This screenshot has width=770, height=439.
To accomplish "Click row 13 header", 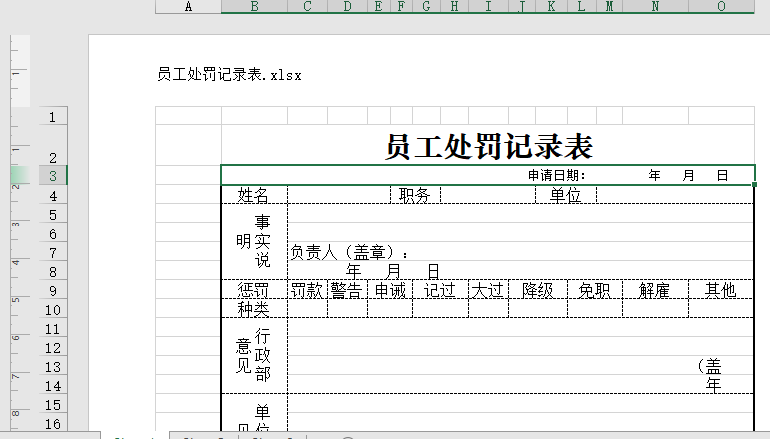I will point(51,367).
